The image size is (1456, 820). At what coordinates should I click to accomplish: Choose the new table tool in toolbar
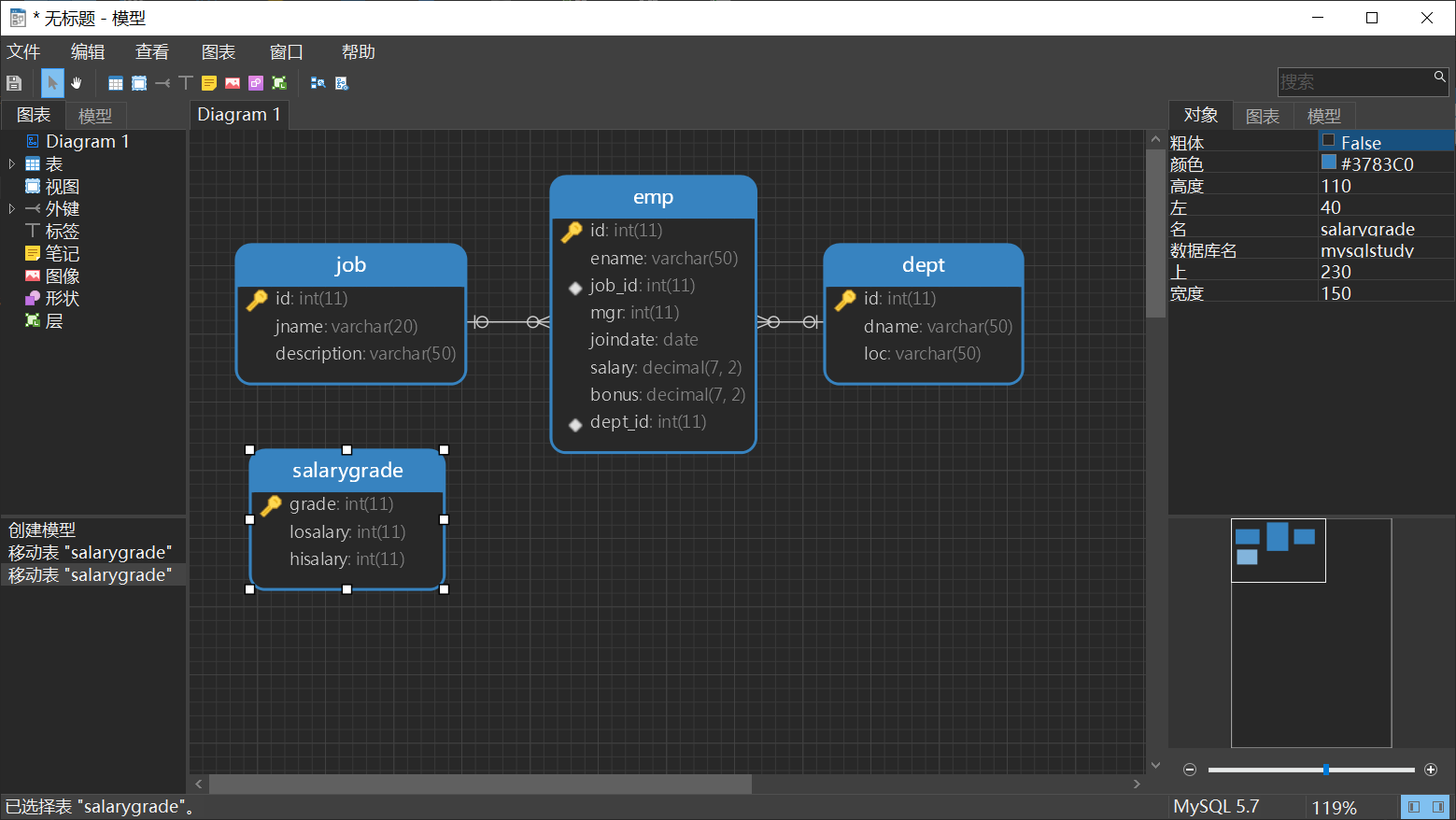(x=116, y=83)
